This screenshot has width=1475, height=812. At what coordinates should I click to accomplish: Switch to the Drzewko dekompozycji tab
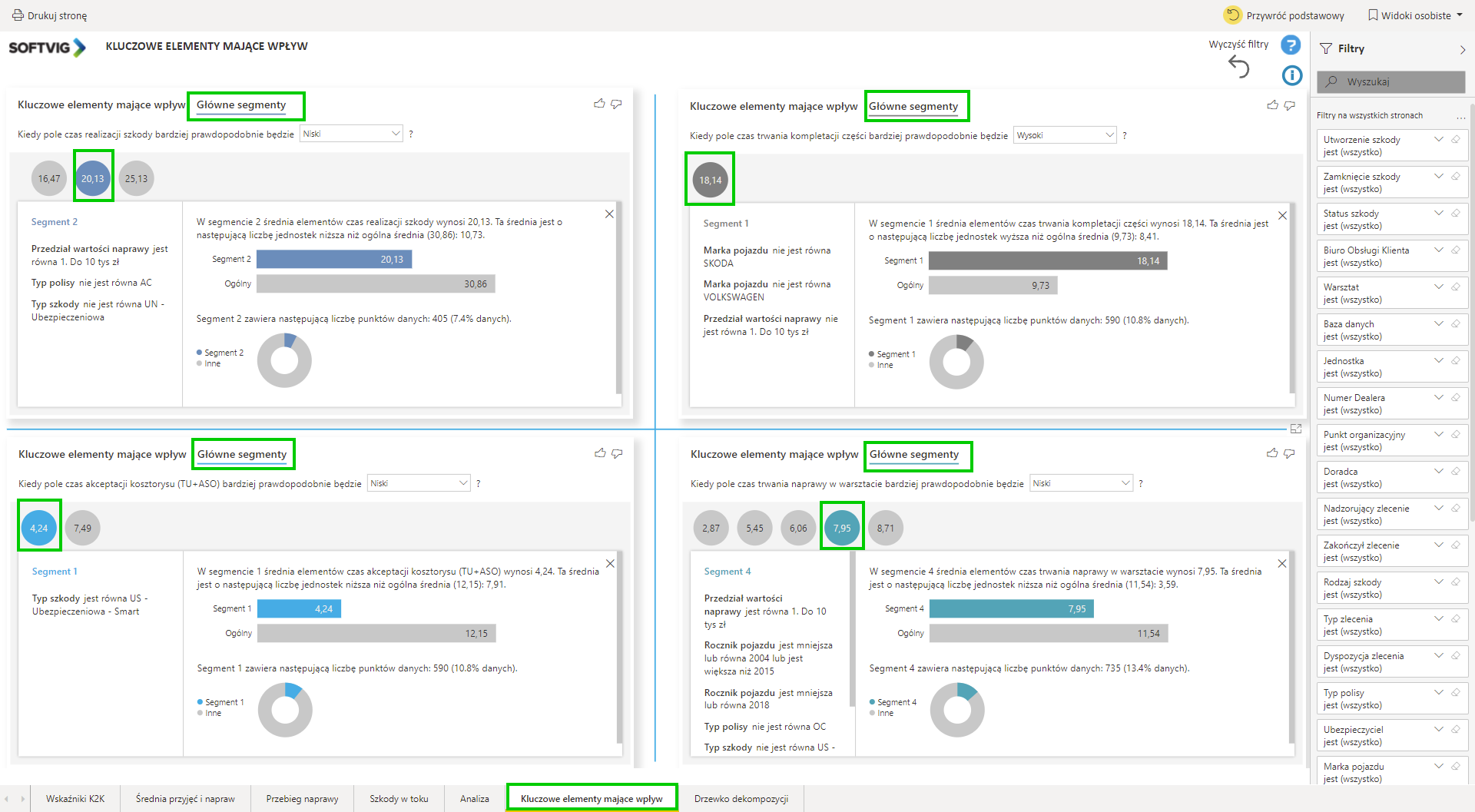(x=741, y=799)
